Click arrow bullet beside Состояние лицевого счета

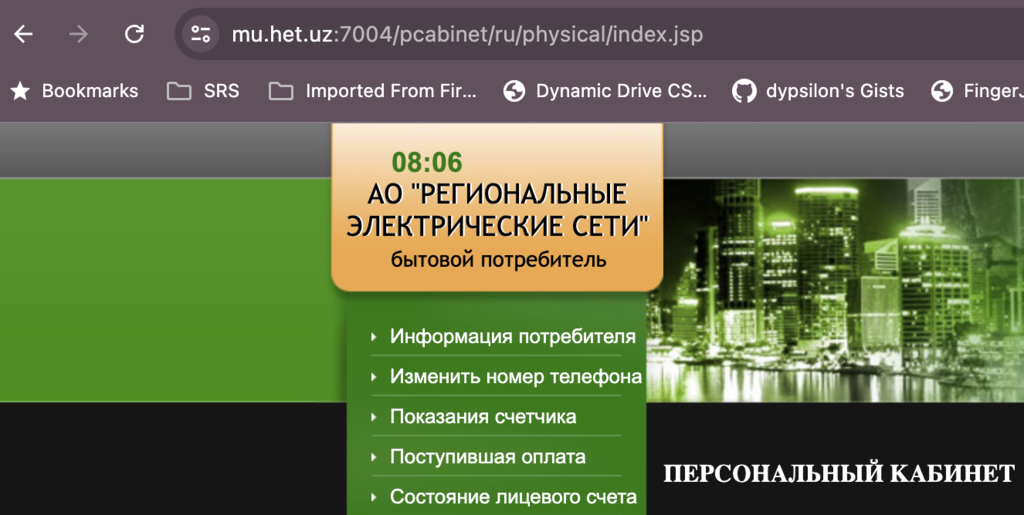pyautogui.click(x=374, y=497)
